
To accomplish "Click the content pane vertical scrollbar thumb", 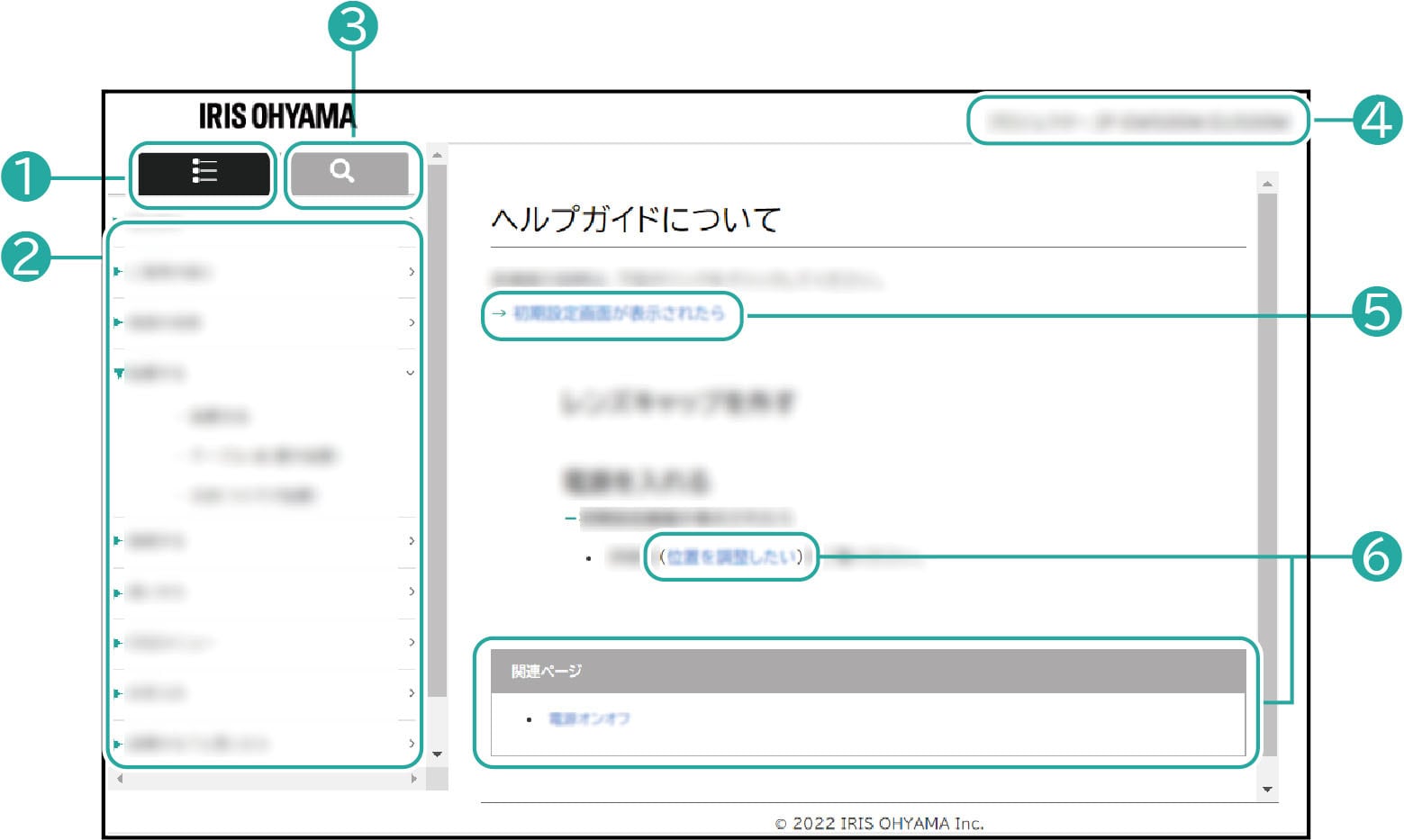I will (1267, 450).
